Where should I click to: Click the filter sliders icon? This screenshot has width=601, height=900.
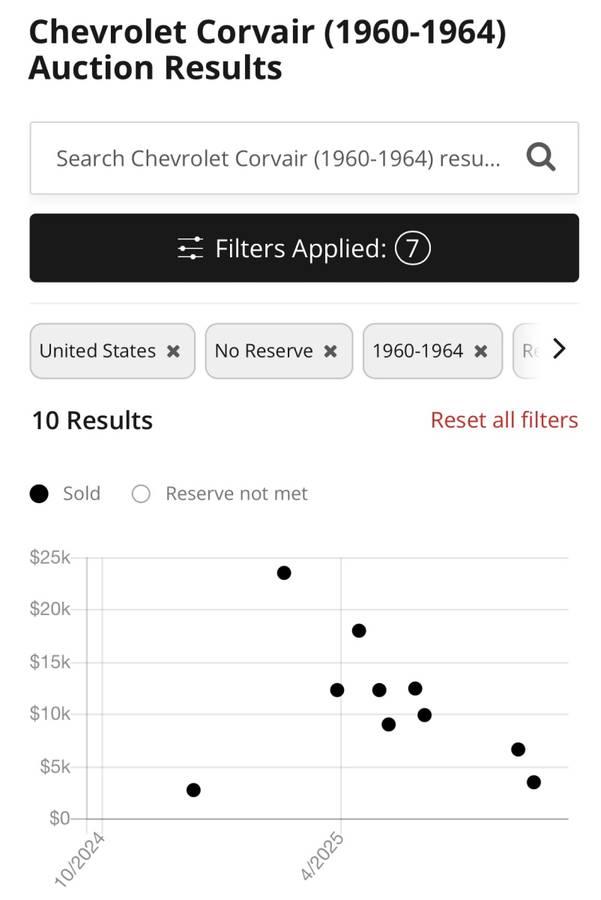coord(190,248)
